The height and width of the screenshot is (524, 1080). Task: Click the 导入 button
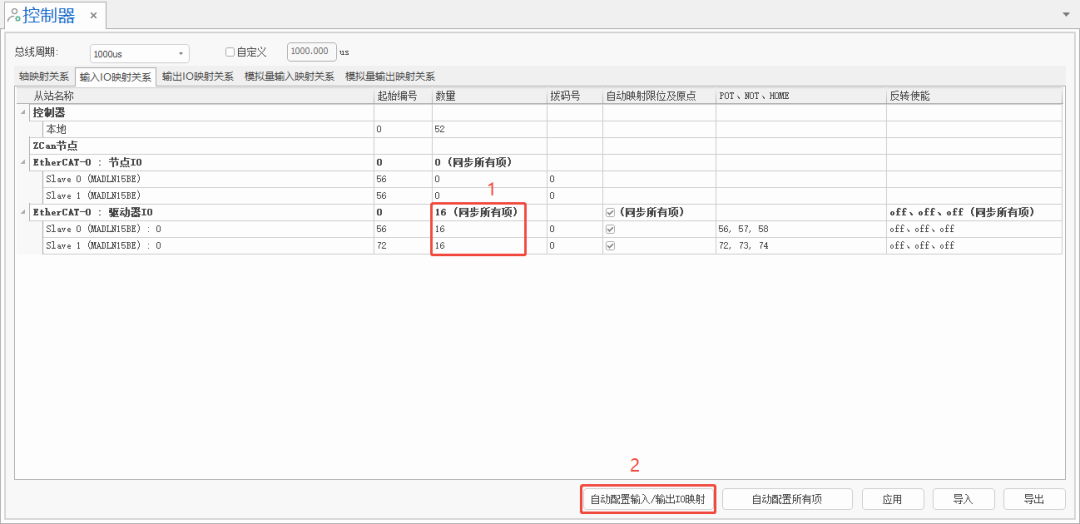pos(963,499)
